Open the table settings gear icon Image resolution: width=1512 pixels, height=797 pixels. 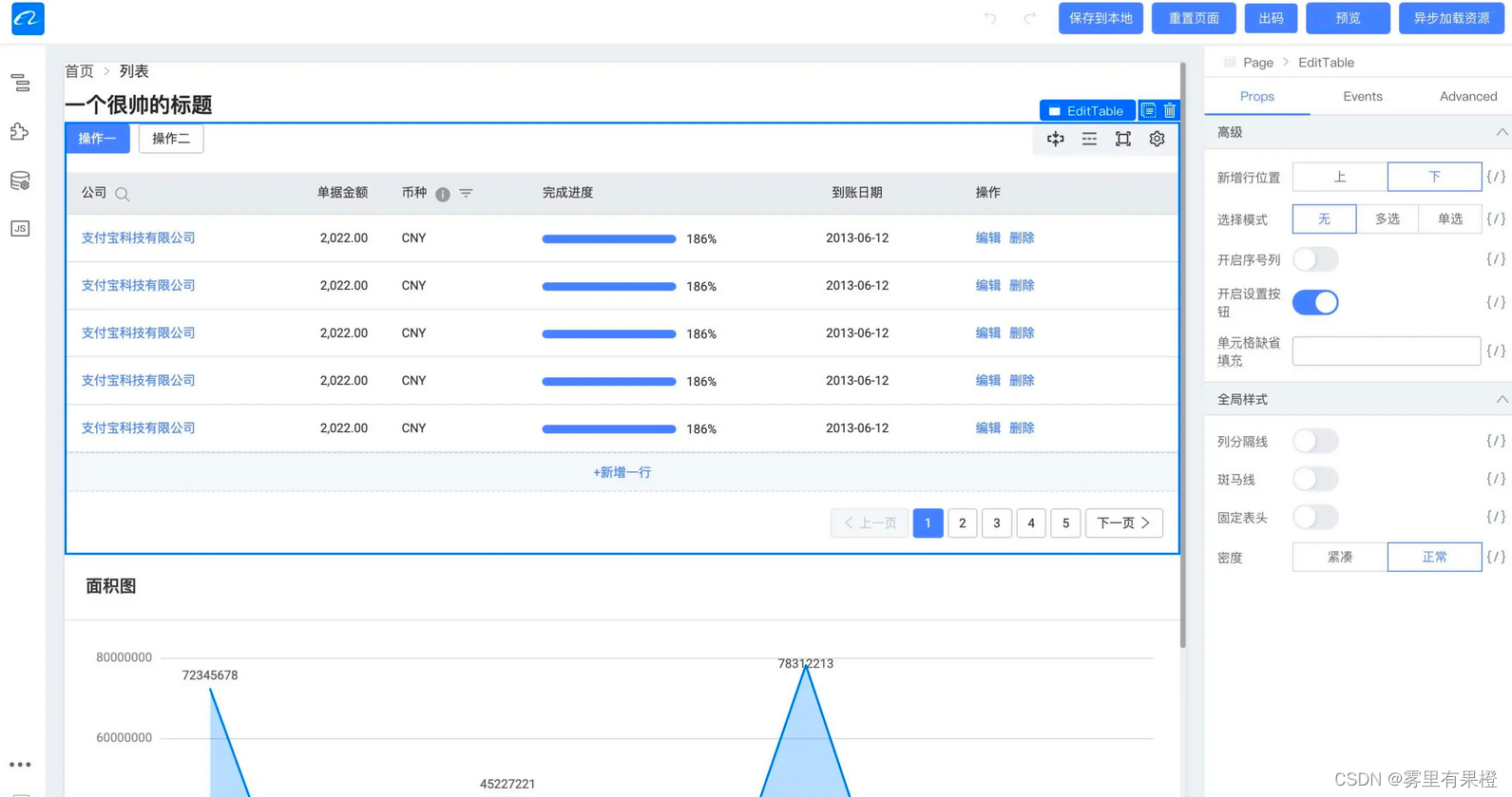tap(1157, 139)
